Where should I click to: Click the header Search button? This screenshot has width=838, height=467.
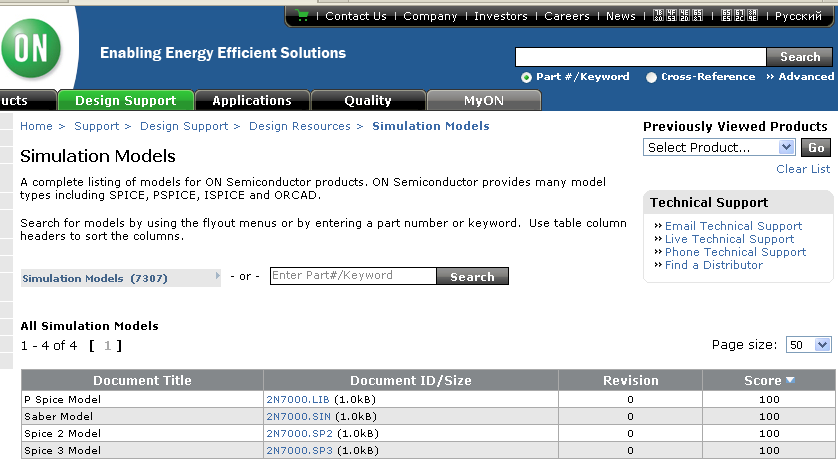[x=800, y=57]
